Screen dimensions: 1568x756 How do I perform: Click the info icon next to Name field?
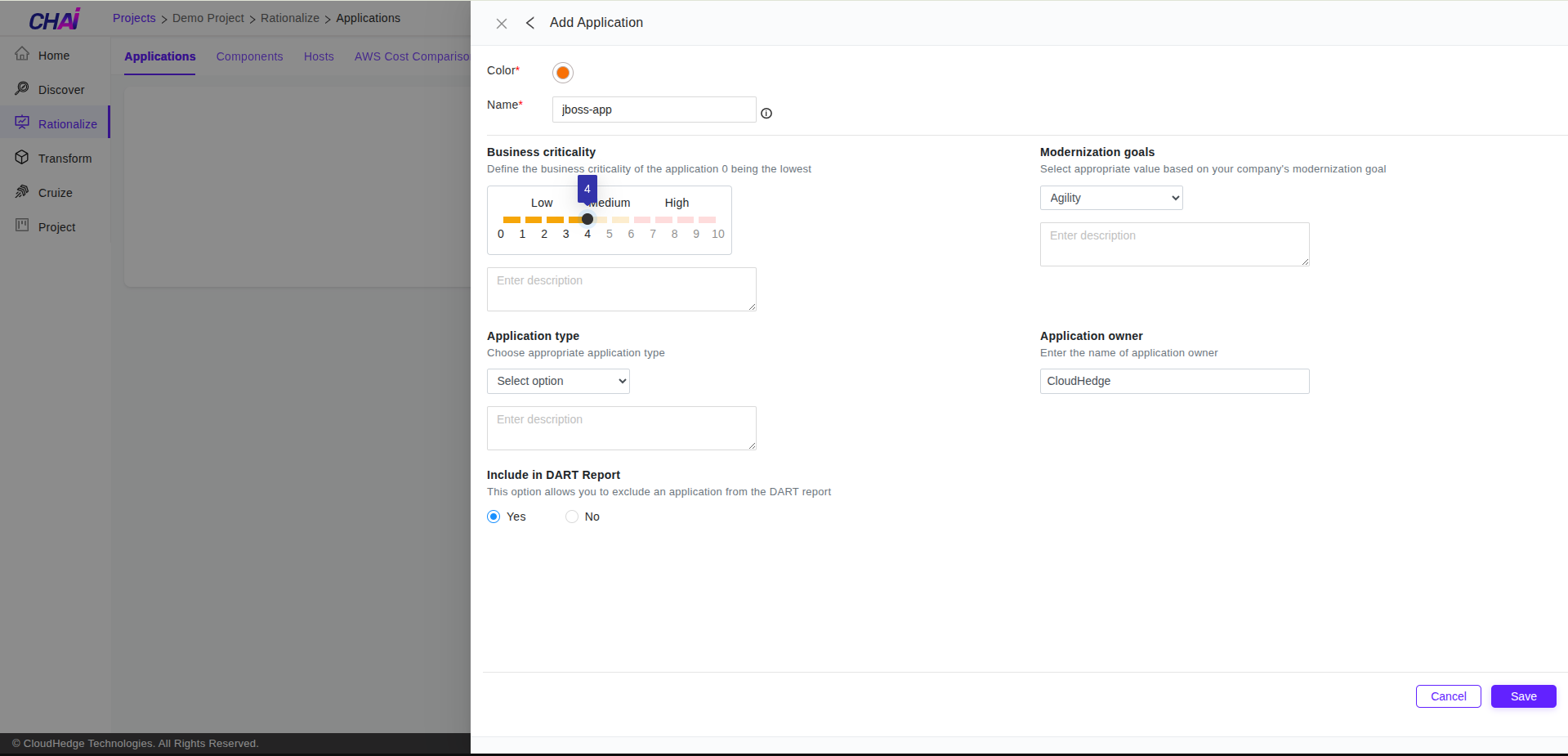coord(766,114)
